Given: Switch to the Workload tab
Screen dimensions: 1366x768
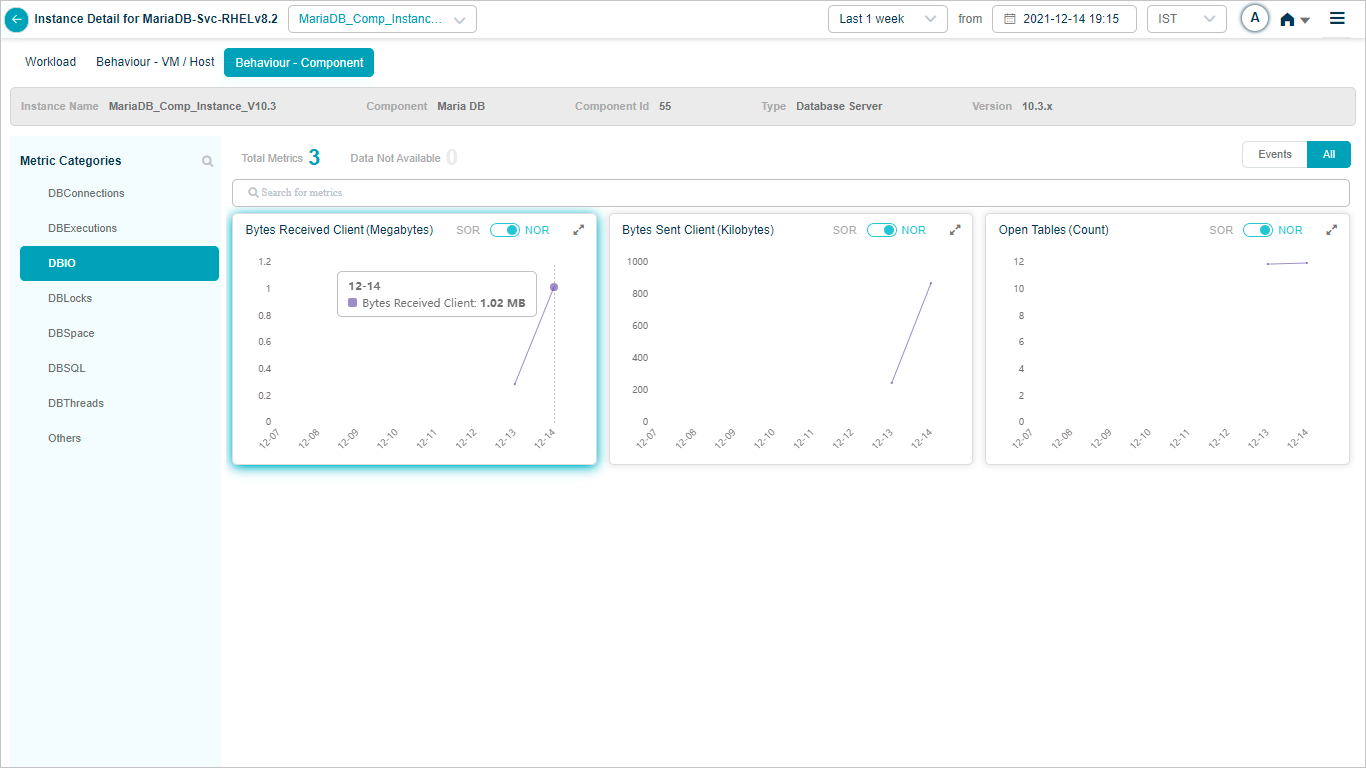Looking at the screenshot, I should pyautogui.click(x=50, y=62).
